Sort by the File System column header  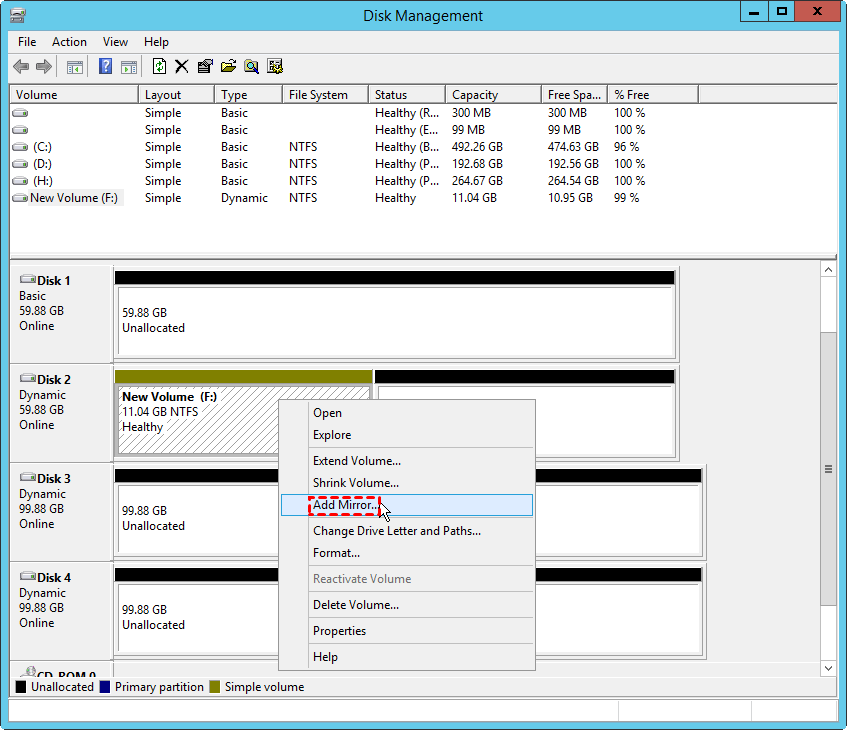click(318, 95)
